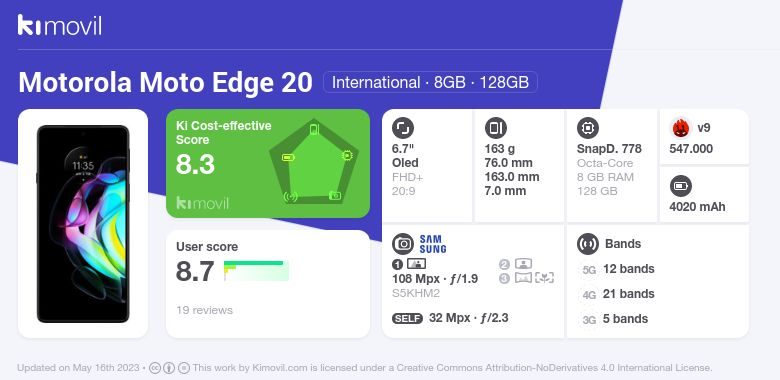Click the Moto Edge 20 phone image
Viewport: 780px width, 380px height.
(x=83, y=224)
